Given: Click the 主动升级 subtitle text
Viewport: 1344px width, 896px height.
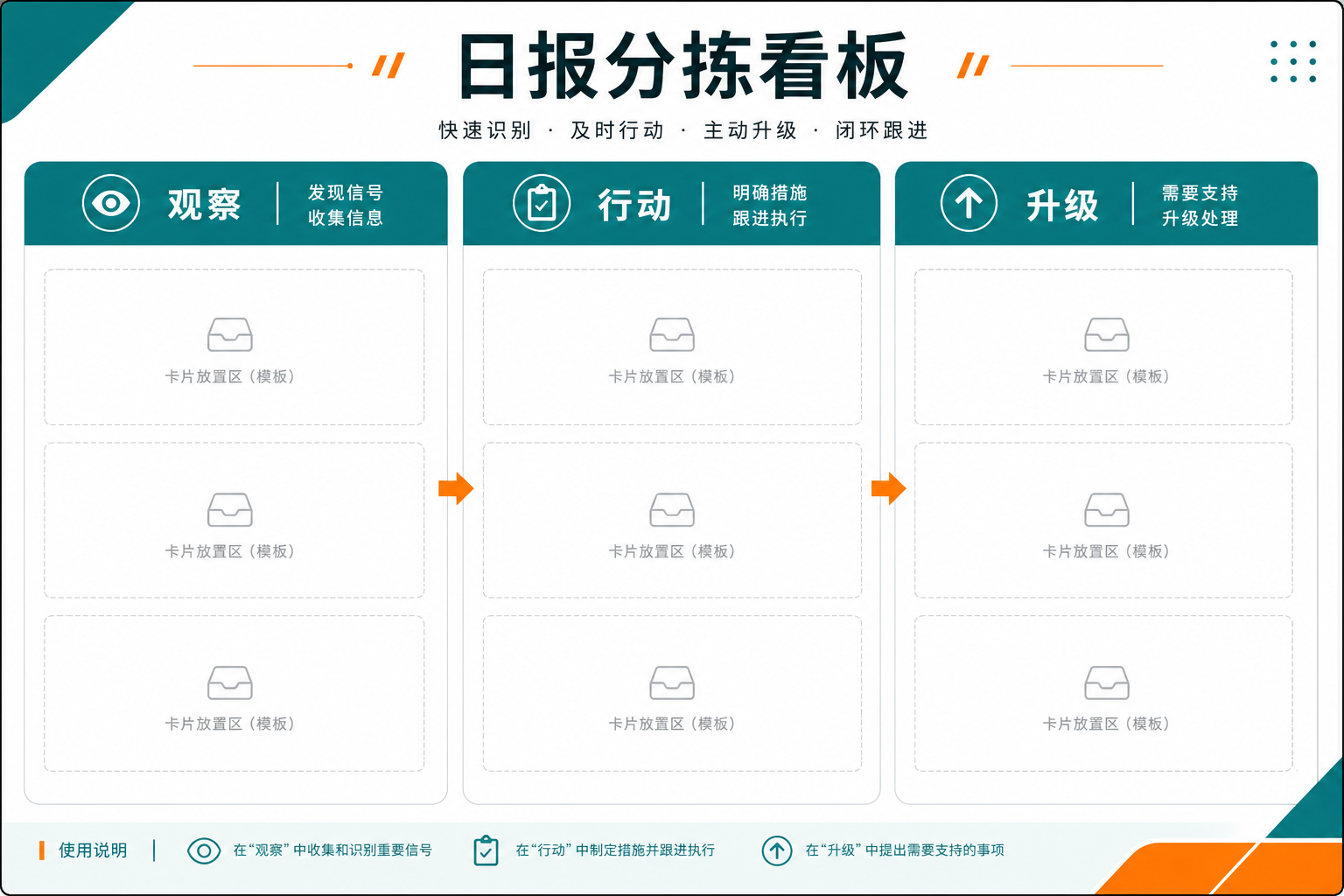Looking at the screenshot, I should 750,130.
